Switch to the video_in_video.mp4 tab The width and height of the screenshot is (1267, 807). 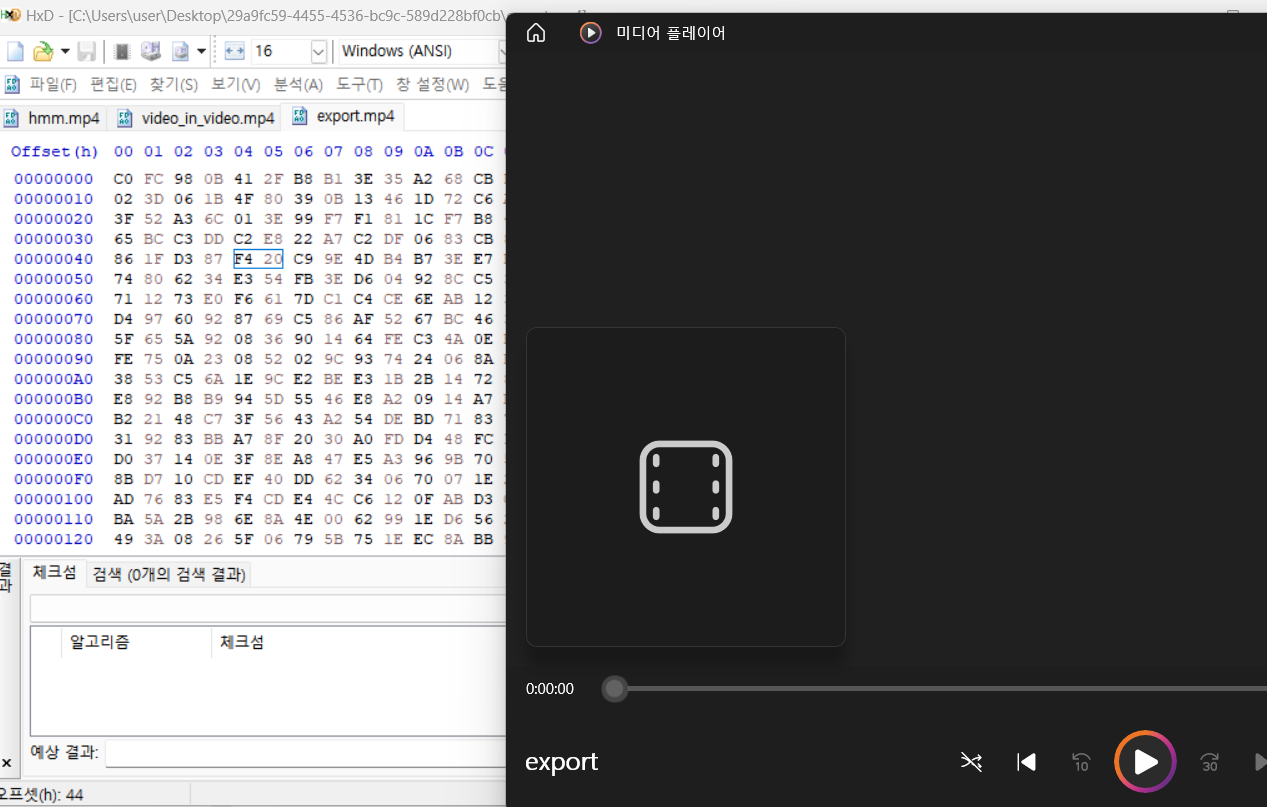[x=196, y=118]
